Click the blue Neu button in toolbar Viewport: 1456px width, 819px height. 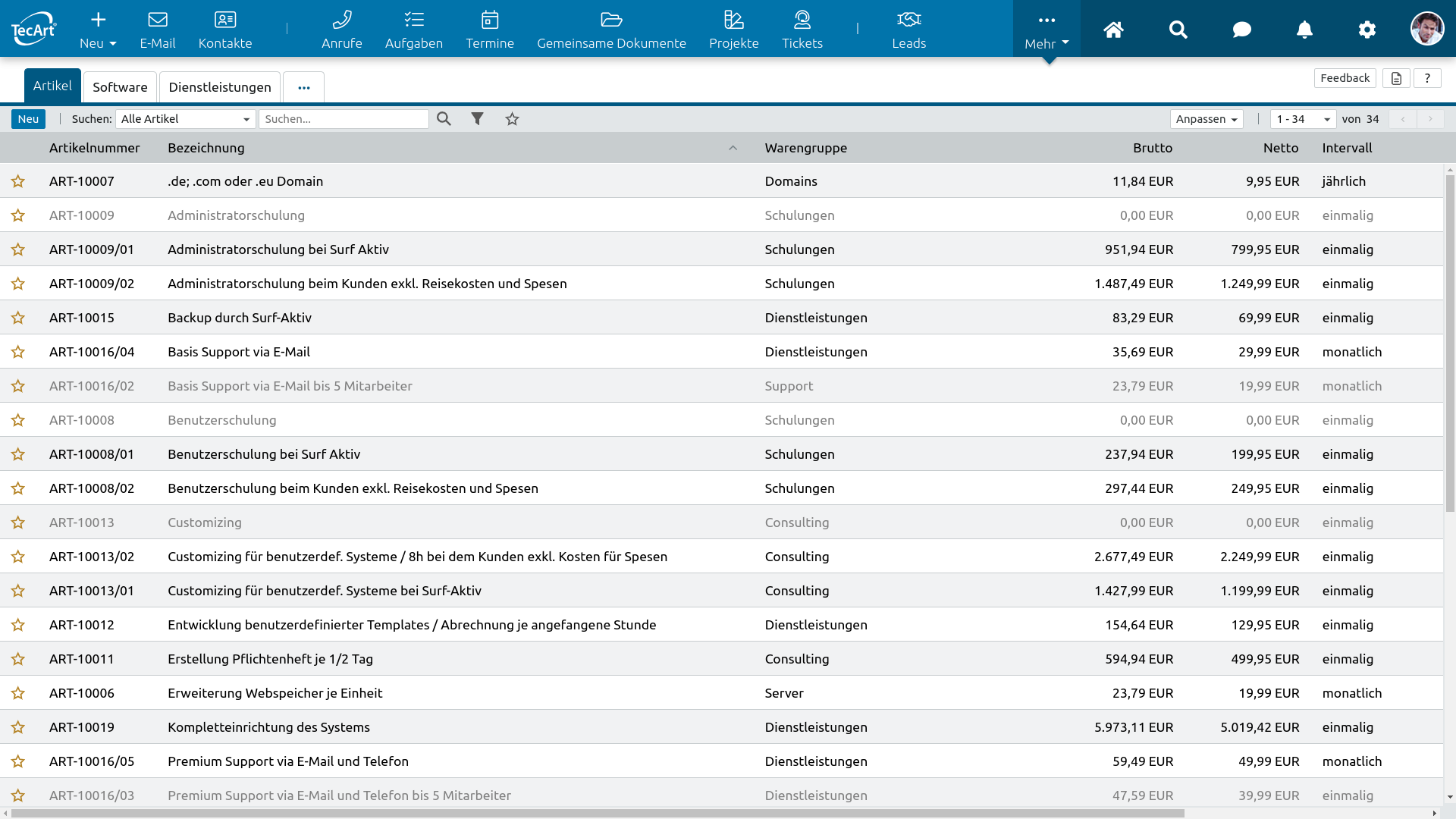pyautogui.click(x=28, y=119)
